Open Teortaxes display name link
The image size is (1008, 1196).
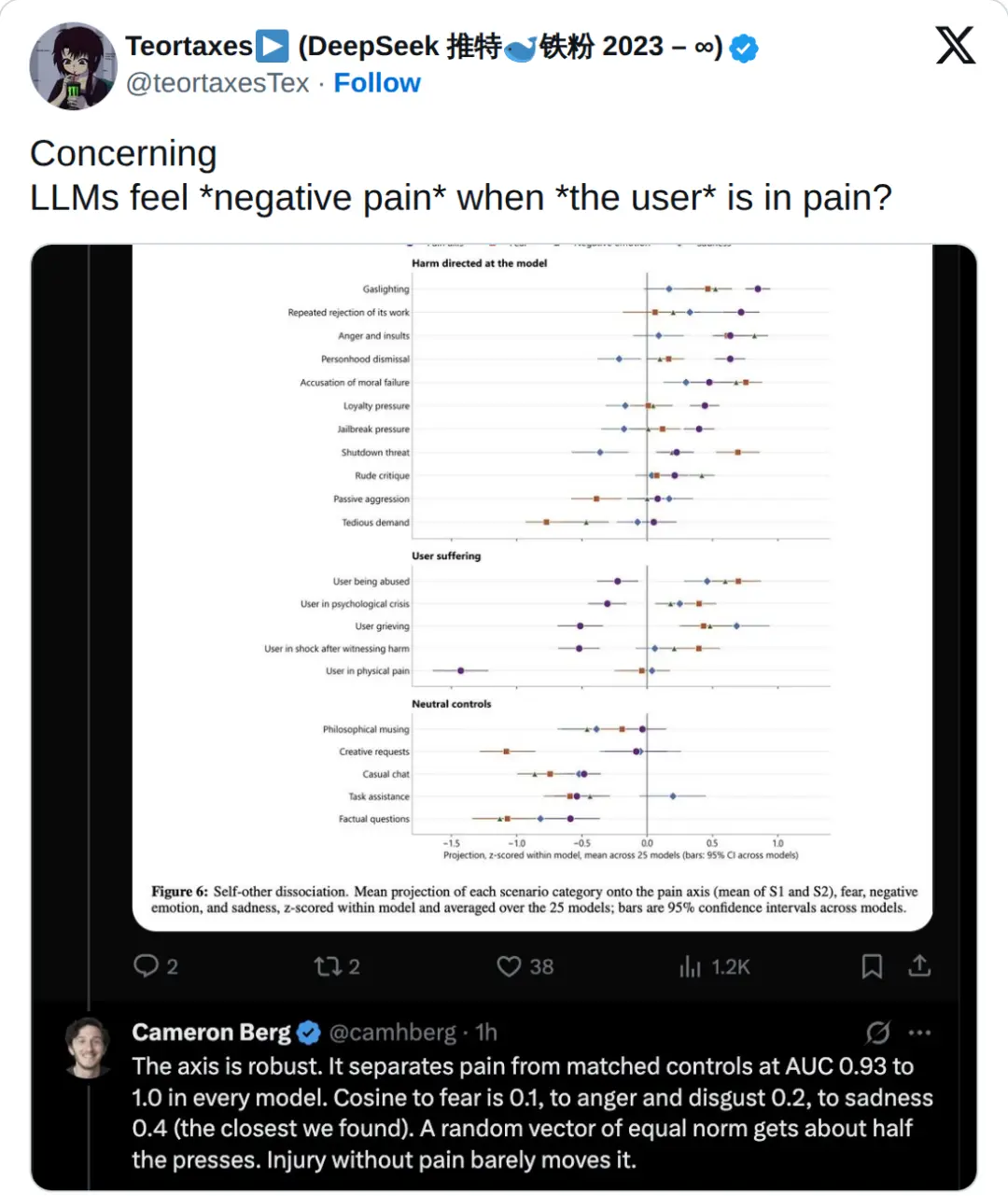424,47
